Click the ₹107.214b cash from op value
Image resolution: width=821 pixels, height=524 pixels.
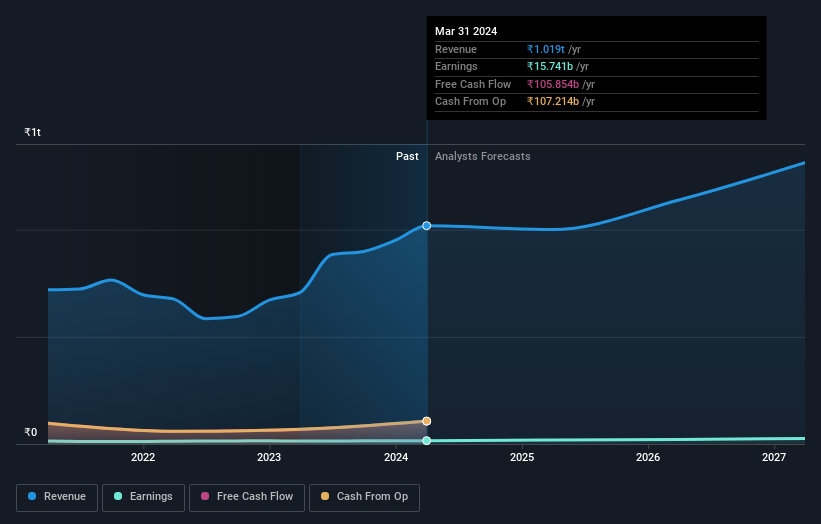553,102
